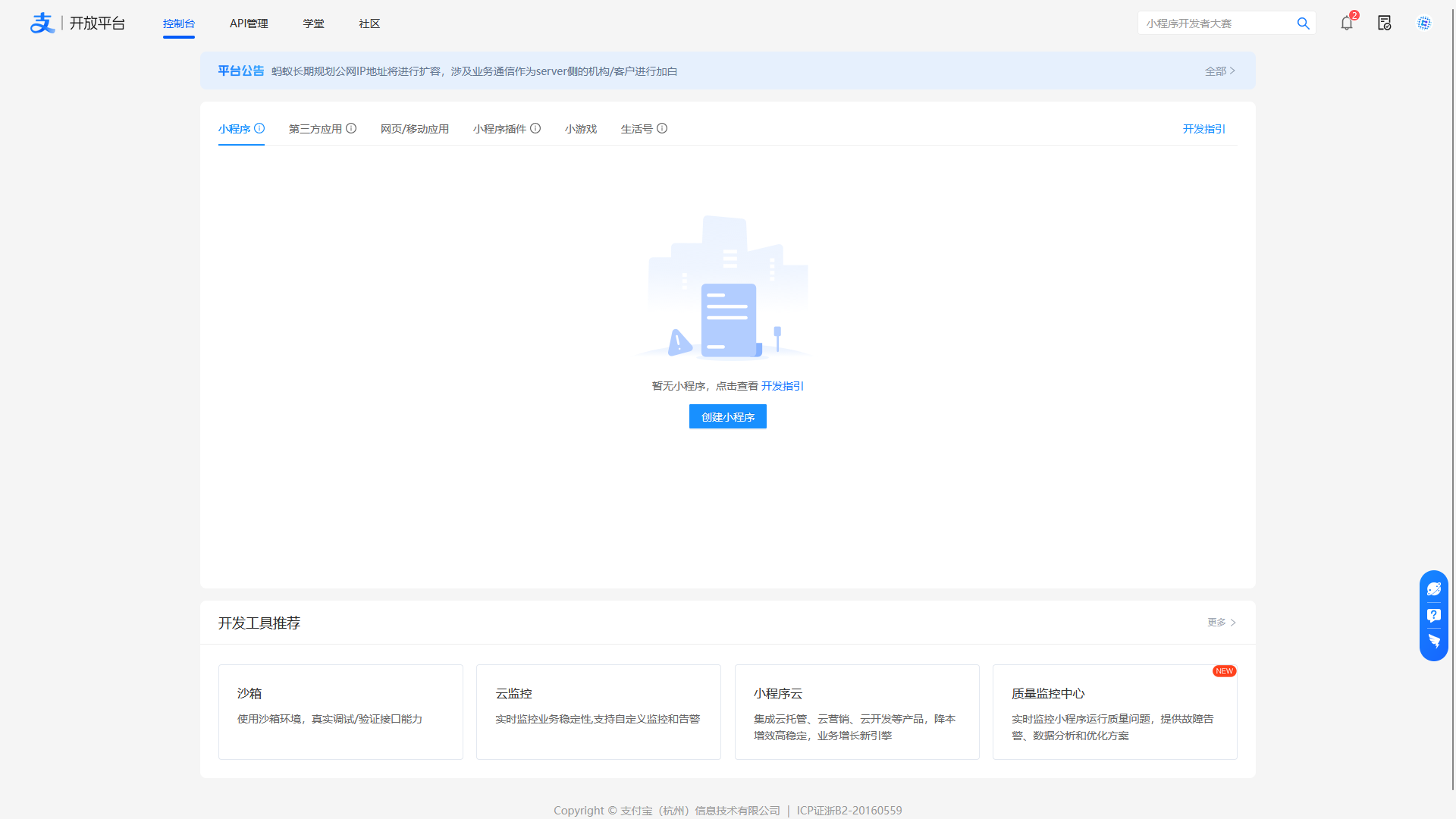The image size is (1456, 819).
Task: Click info icon beside 生活号 tab
Action: pyautogui.click(x=662, y=128)
